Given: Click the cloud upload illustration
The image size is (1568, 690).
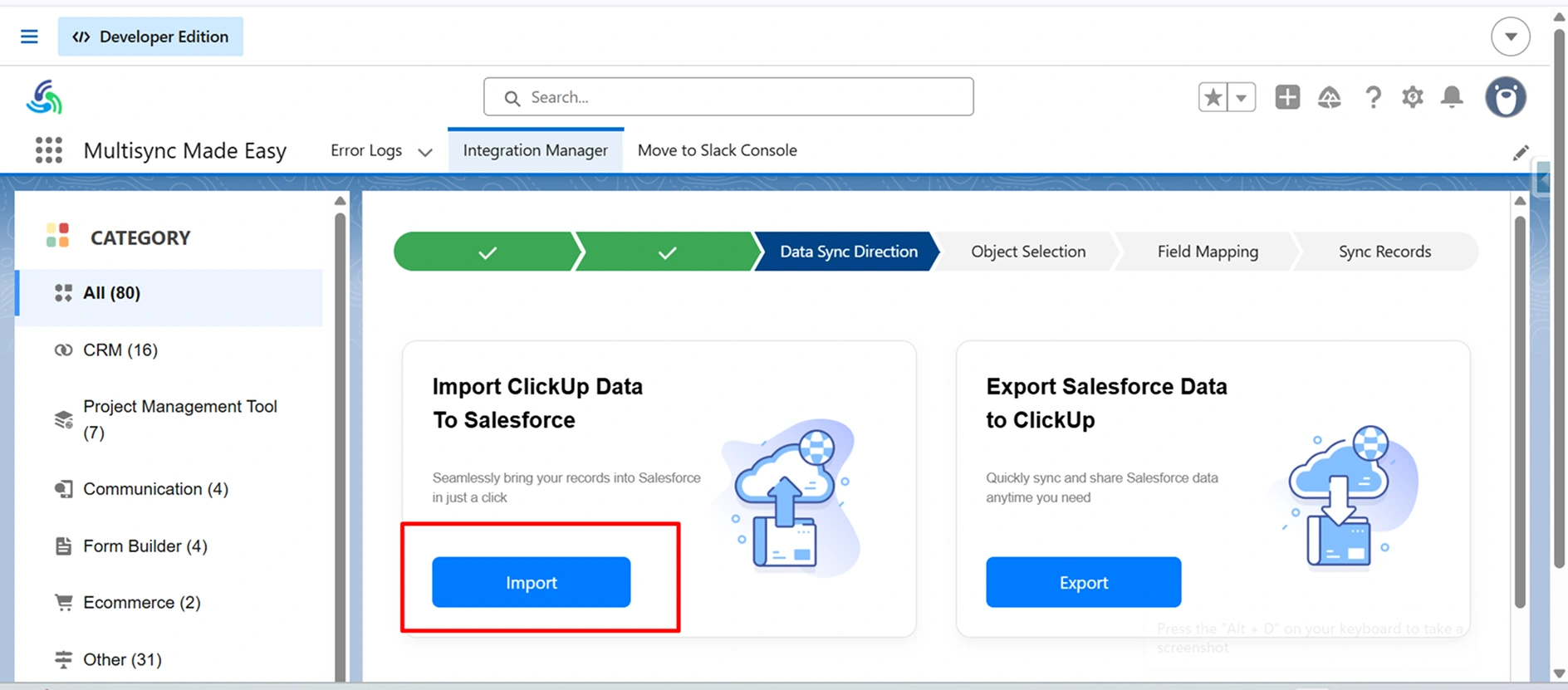Looking at the screenshot, I should tap(791, 497).
